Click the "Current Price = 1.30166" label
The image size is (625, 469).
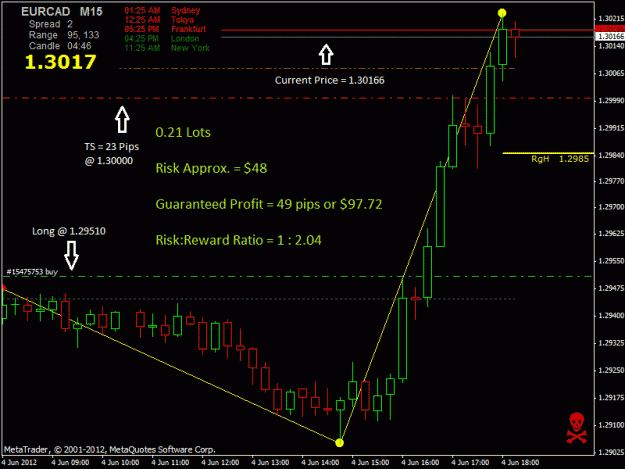pyautogui.click(x=330, y=80)
